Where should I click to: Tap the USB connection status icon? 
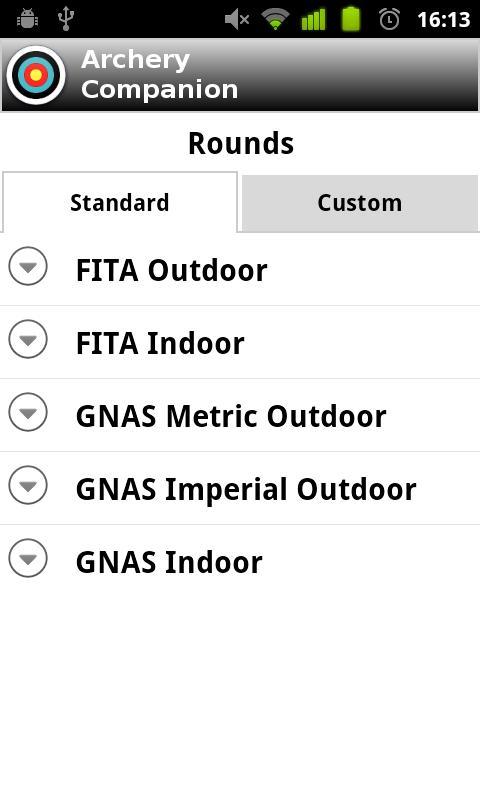[x=66, y=18]
